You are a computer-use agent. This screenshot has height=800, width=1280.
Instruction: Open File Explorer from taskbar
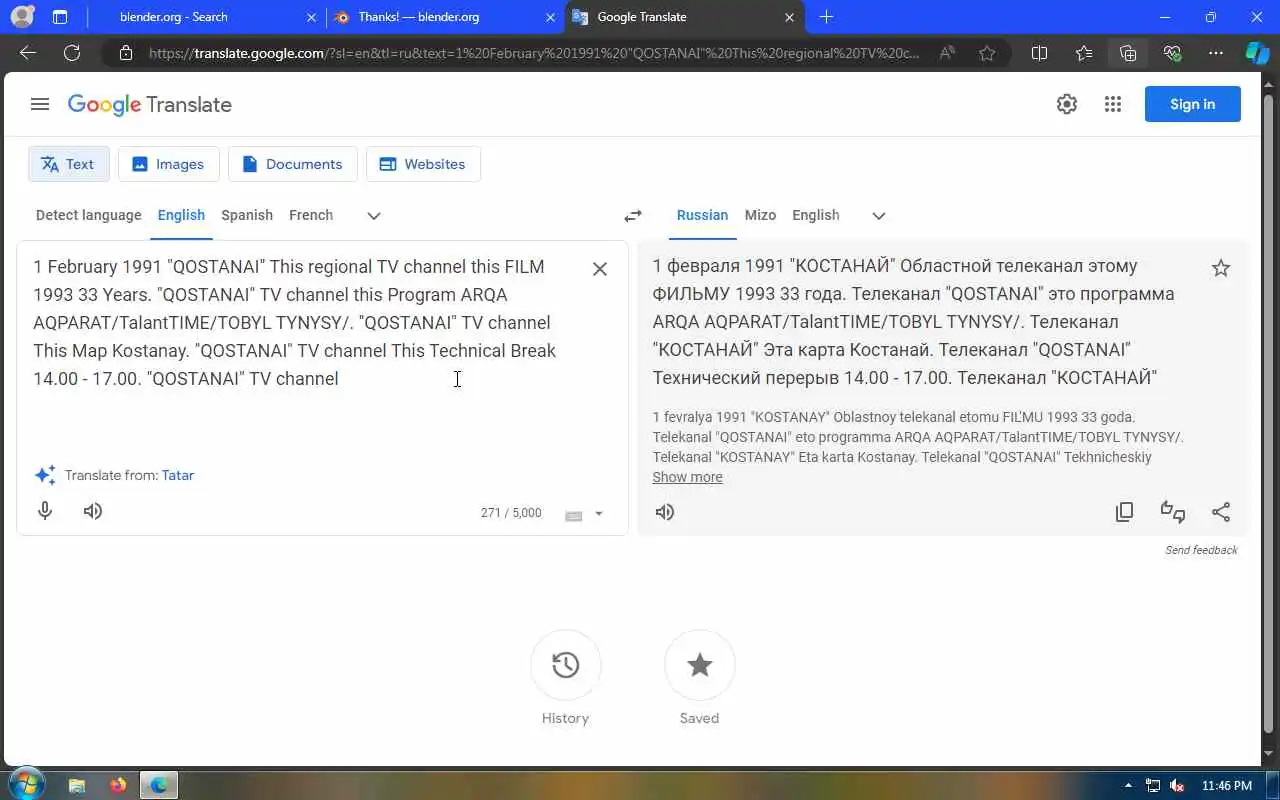click(77, 785)
